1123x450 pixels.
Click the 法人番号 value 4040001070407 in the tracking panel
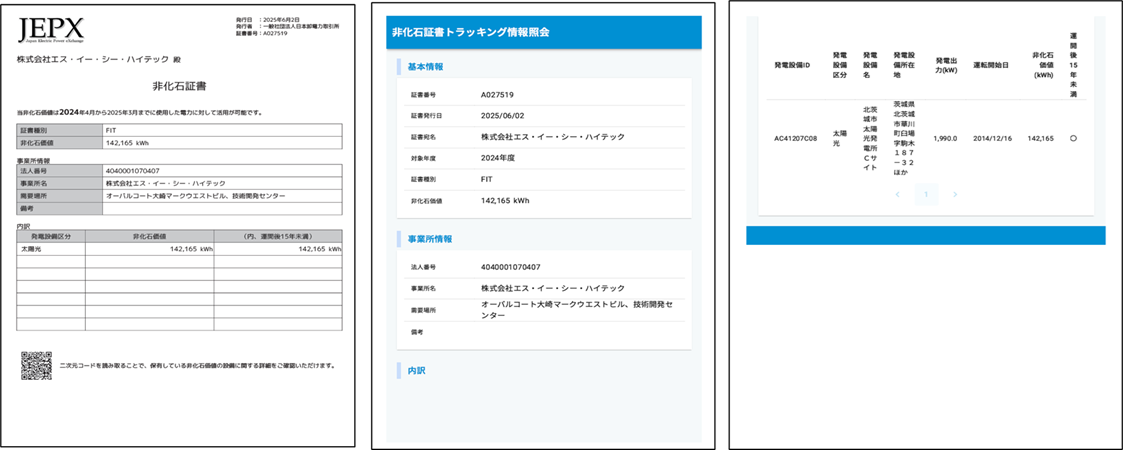(x=510, y=267)
